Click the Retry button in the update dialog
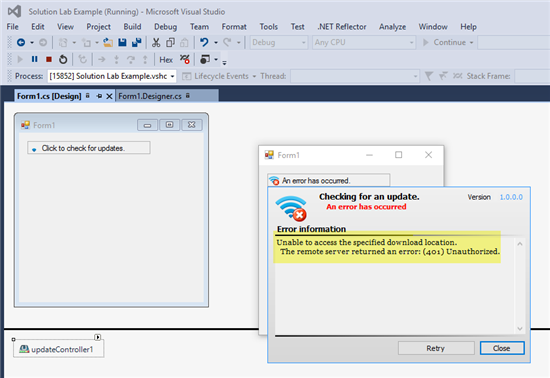Screen dimensions: 550x378 pyautogui.click(x=436, y=348)
